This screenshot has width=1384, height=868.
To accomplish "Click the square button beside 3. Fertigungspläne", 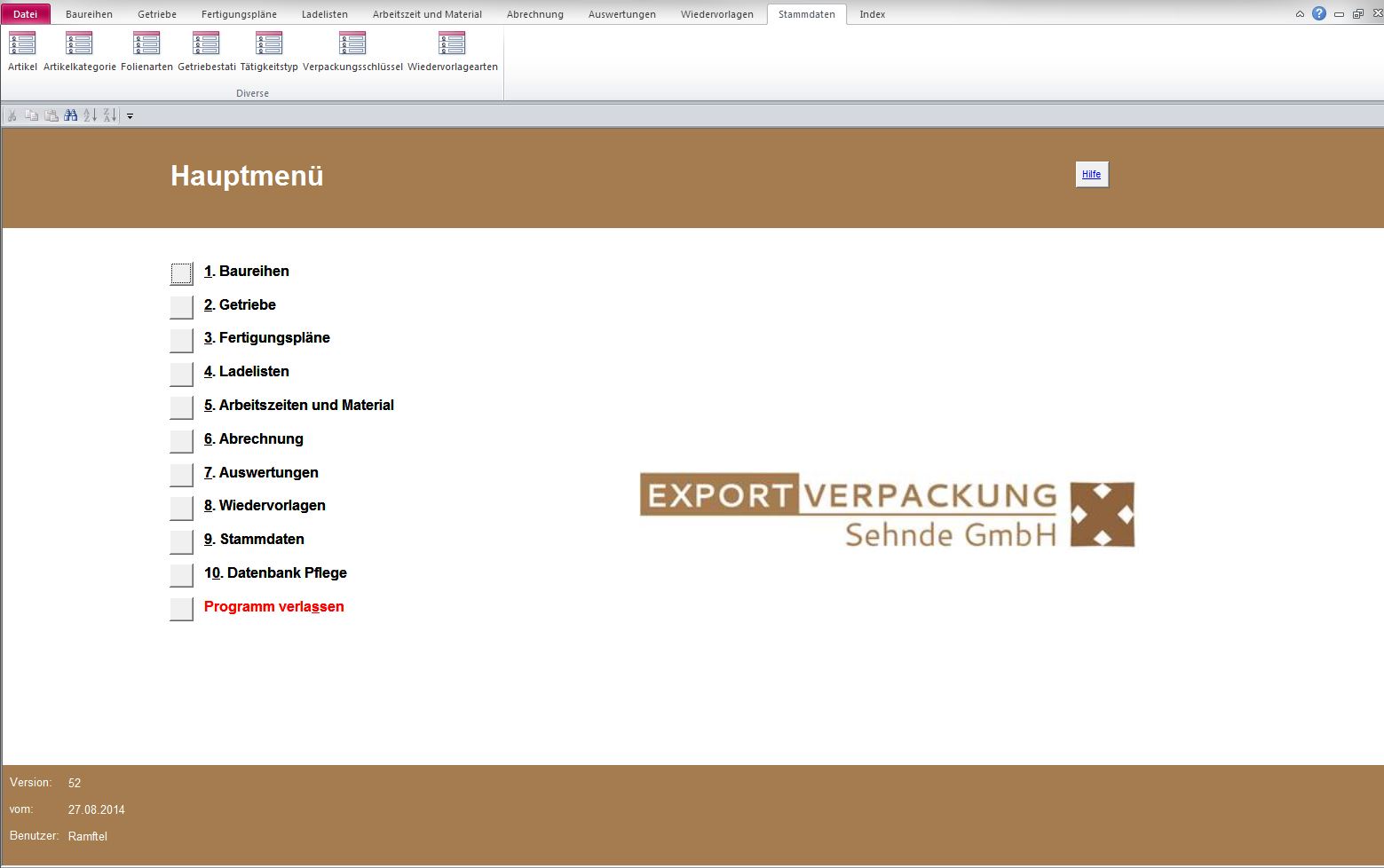I will [181, 341].
